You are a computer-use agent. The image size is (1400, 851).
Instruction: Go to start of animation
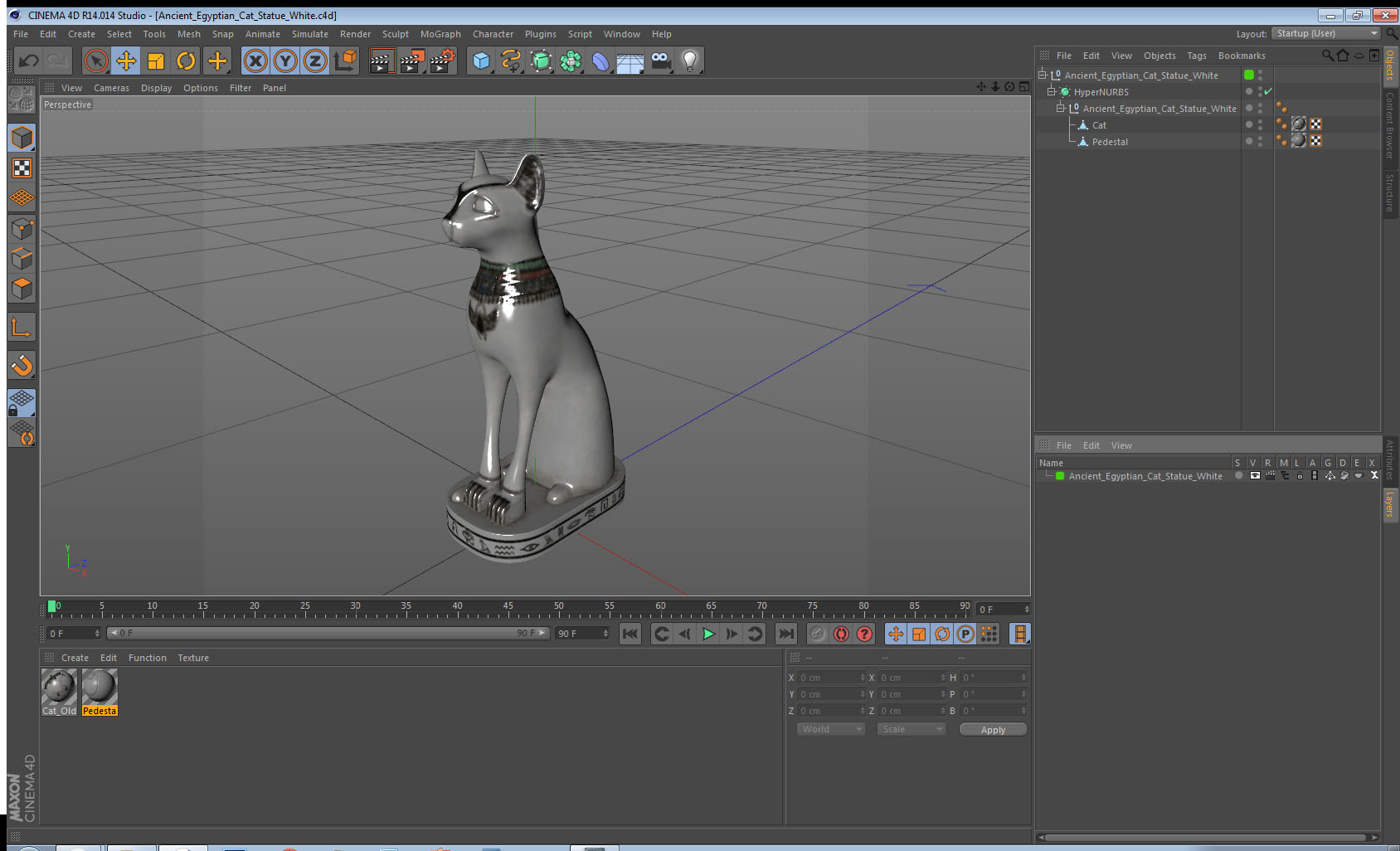tap(630, 634)
